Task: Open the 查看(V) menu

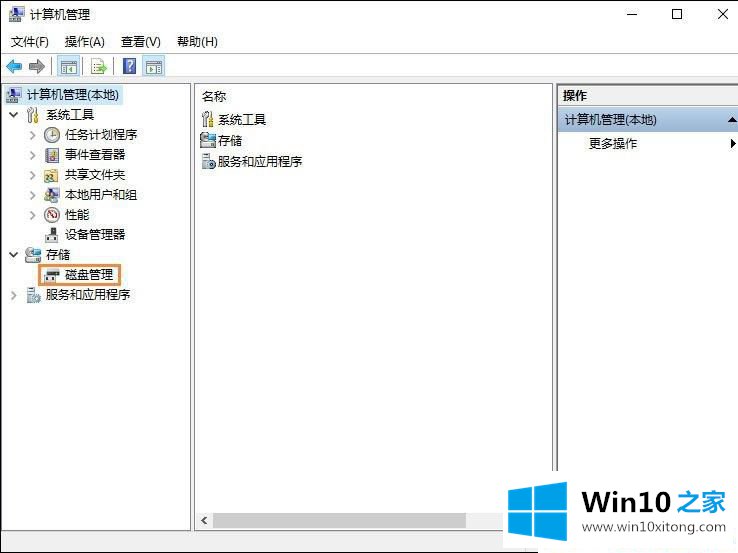Action: point(141,42)
